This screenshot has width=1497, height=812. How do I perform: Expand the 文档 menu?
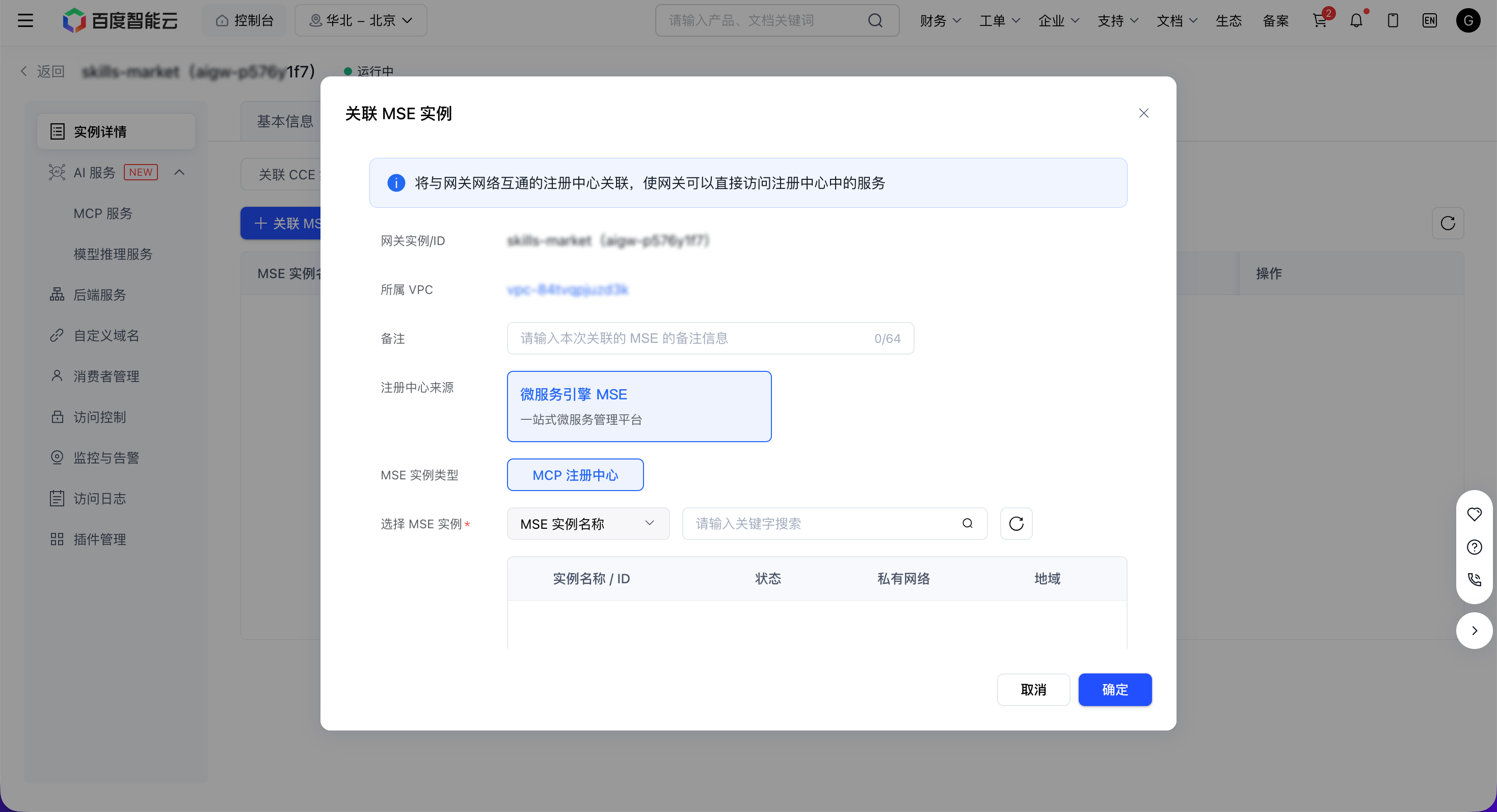coord(1177,21)
